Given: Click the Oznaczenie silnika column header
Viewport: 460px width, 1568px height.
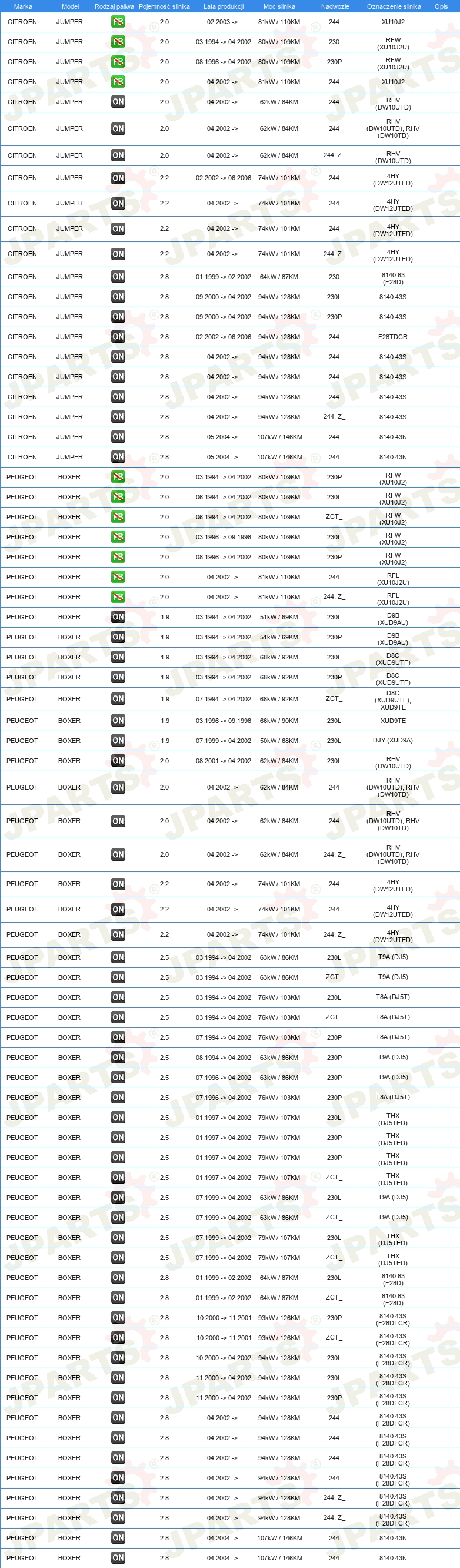Looking at the screenshot, I should click(394, 6).
